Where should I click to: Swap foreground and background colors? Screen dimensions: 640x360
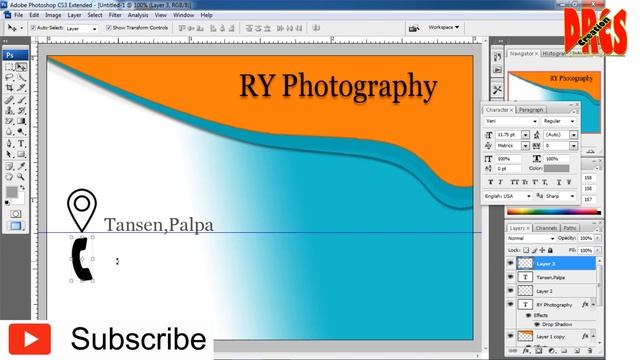(x=23, y=187)
